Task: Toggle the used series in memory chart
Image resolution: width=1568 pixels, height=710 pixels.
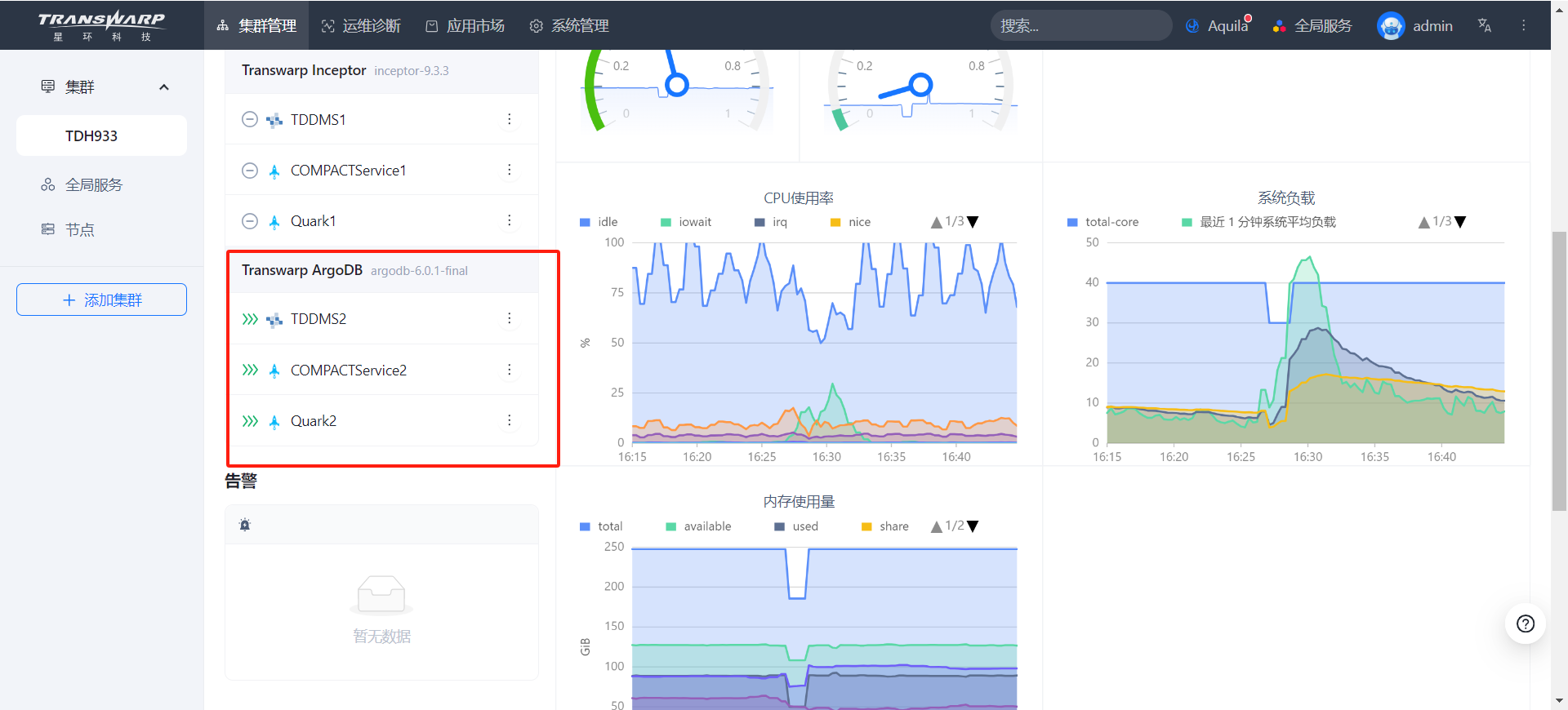Action: (x=796, y=526)
